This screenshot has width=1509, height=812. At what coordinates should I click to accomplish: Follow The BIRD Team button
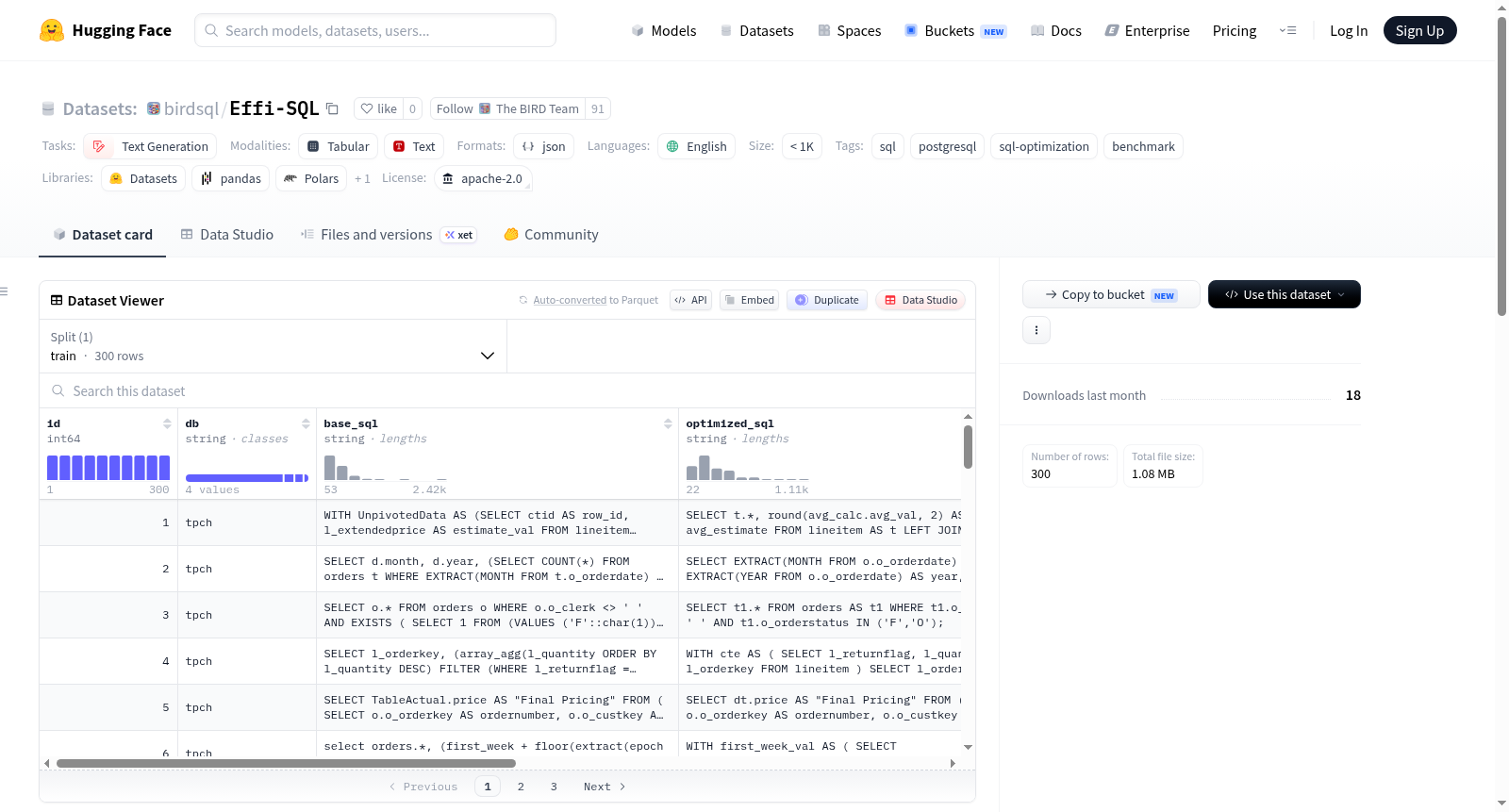507,108
